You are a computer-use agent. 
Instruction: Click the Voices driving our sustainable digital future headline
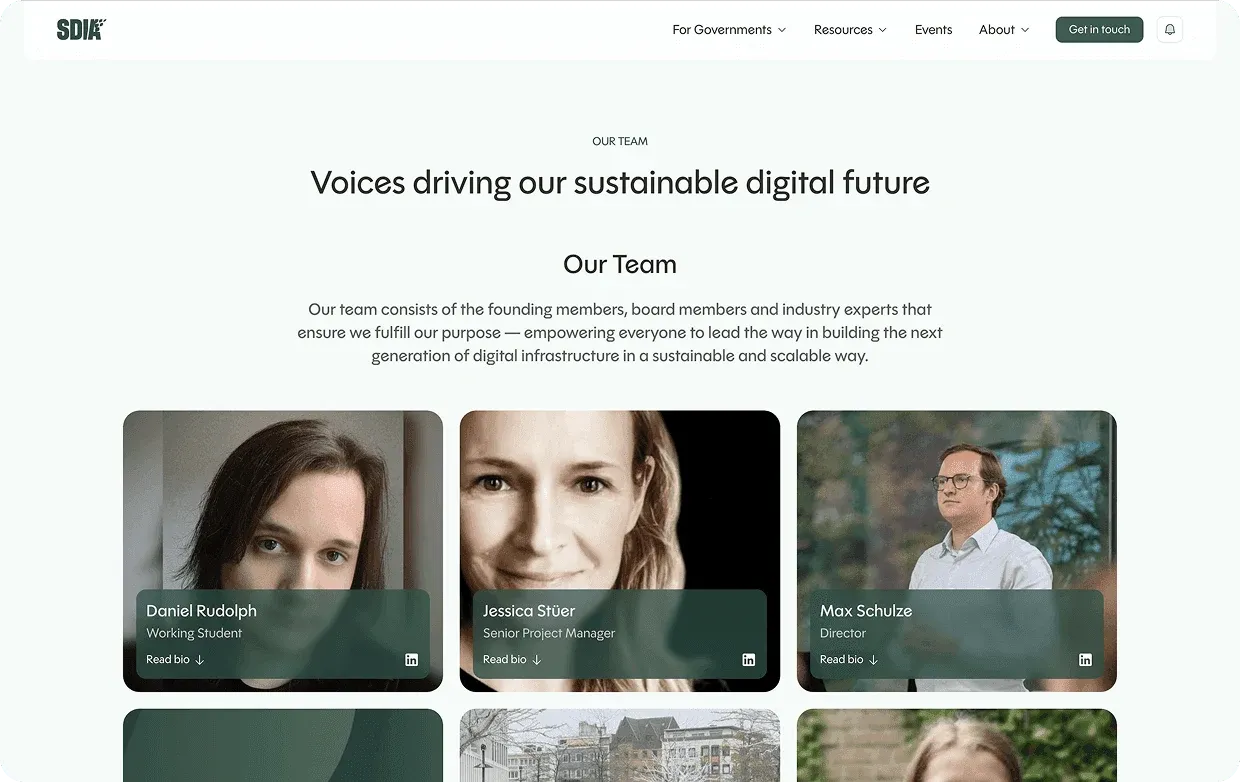coord(620,183)
